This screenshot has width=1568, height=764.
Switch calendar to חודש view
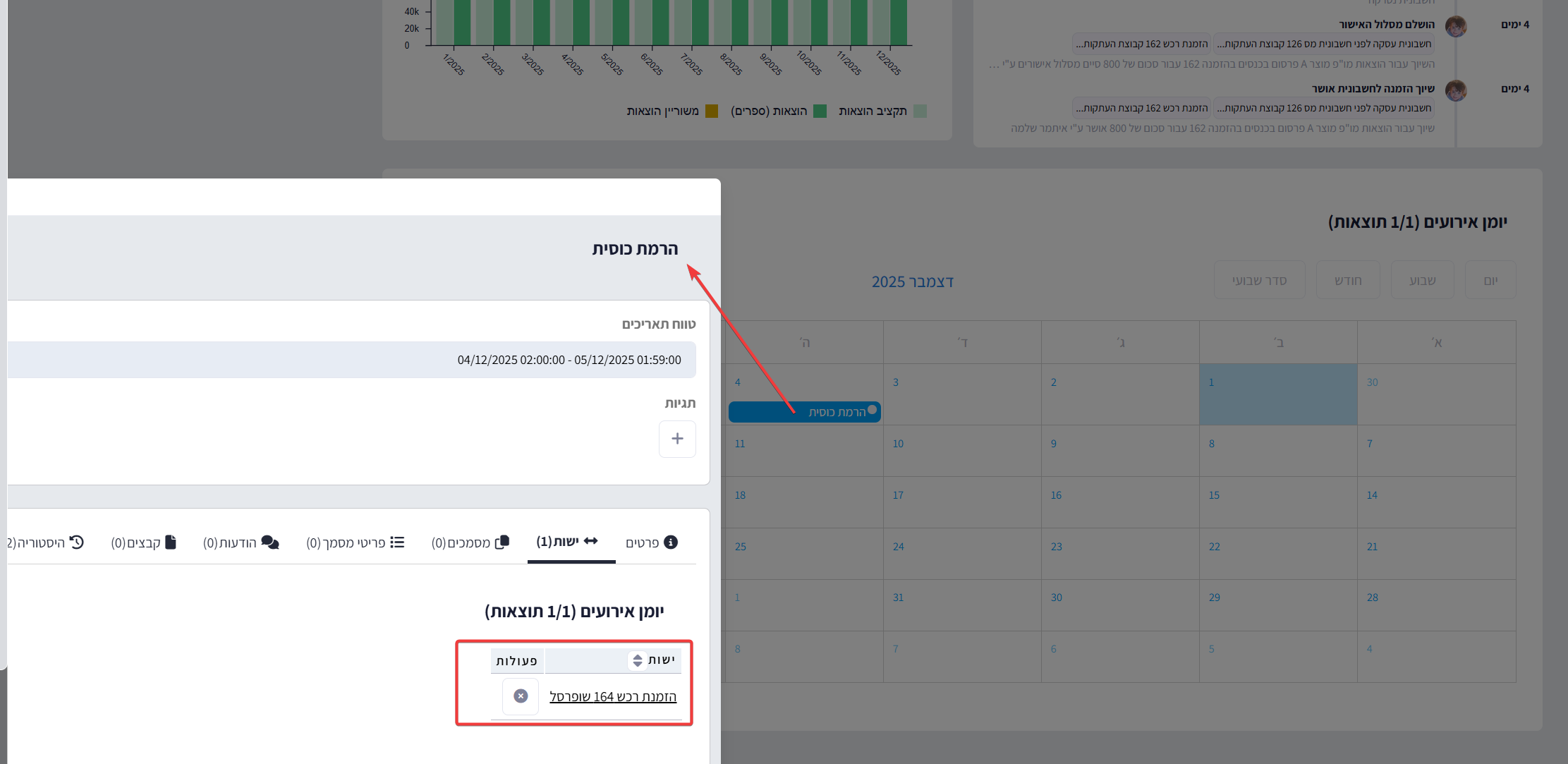tap(1347, 281)
